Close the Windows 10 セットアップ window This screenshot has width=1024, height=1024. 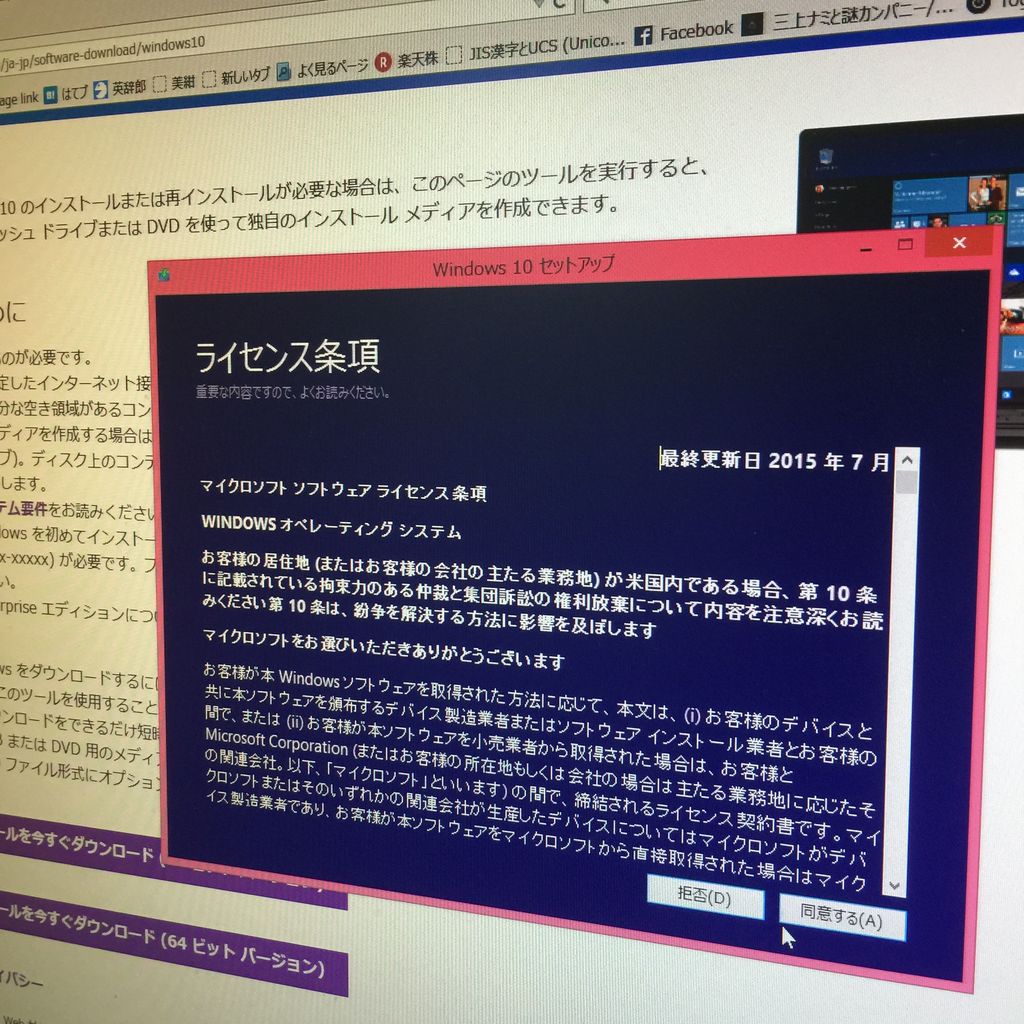pyautogui.click(x=959, y=243)
